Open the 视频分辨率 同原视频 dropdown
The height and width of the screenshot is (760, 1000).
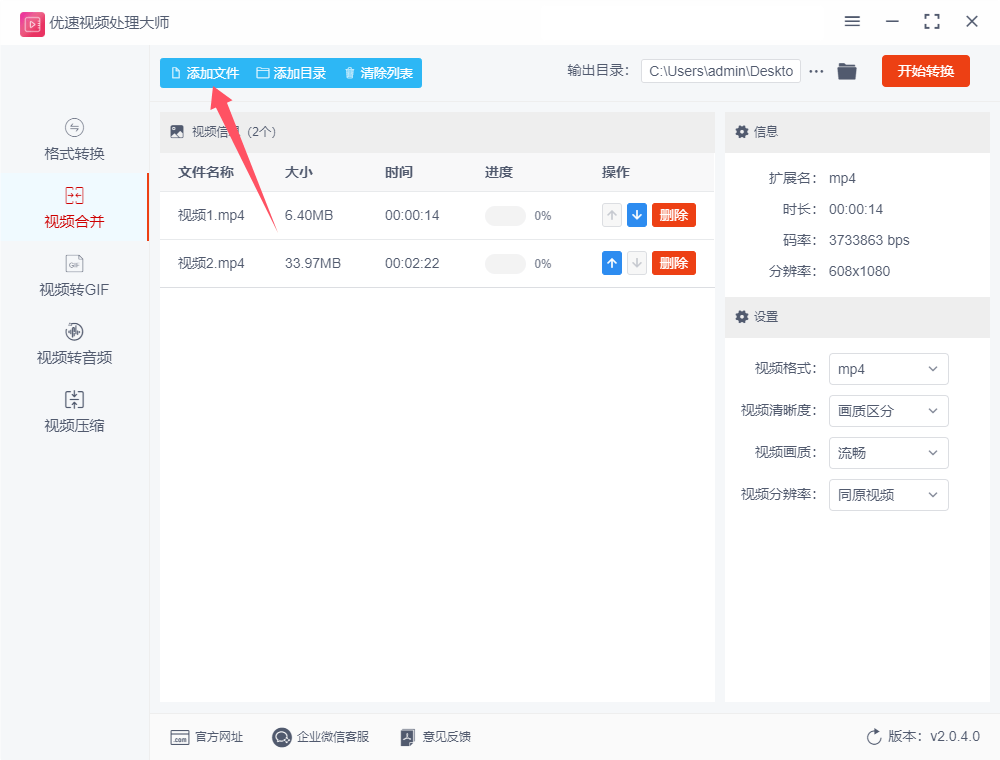click(888, 495)
